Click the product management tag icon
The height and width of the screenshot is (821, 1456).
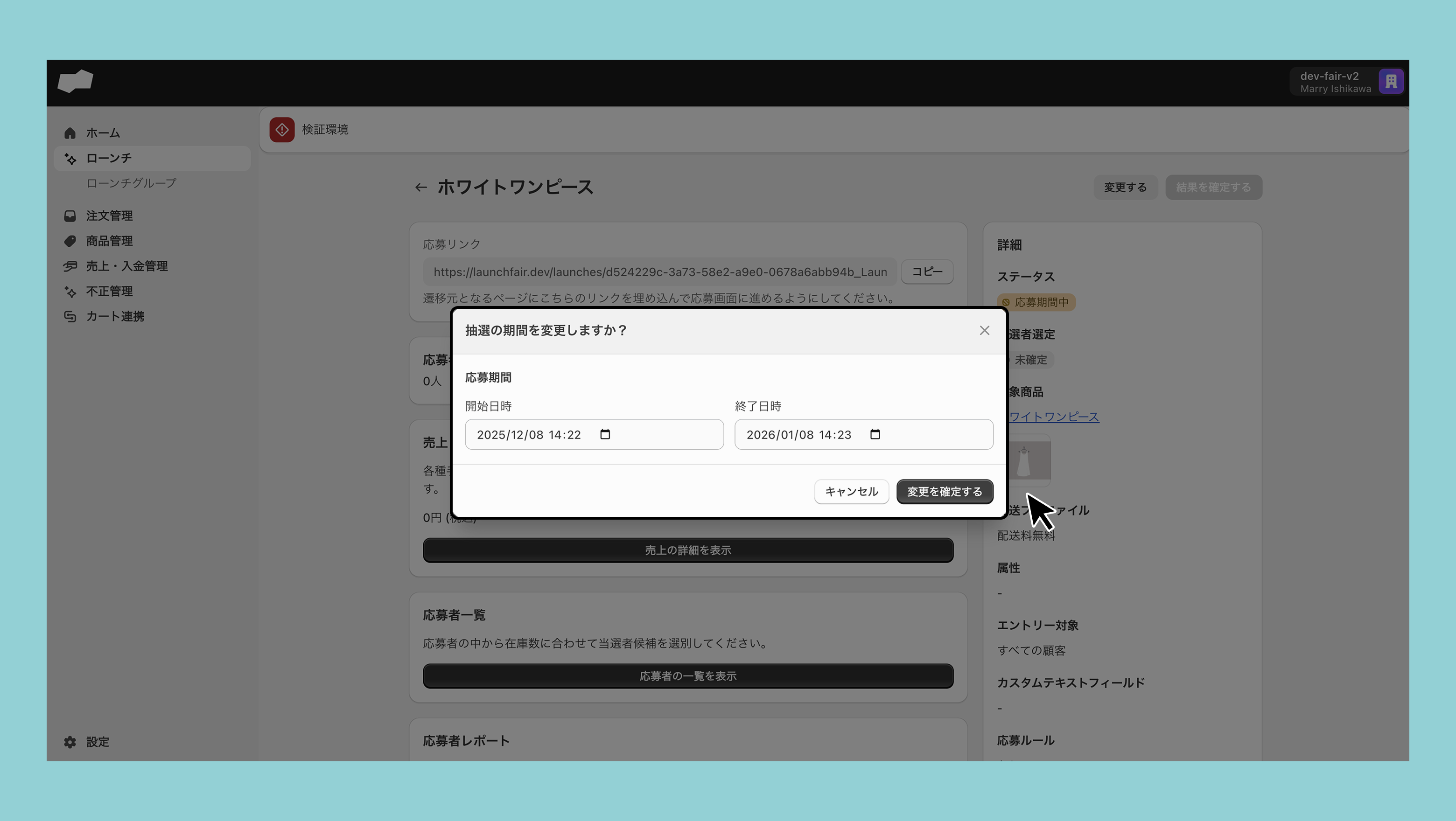[x=70, y=241]
